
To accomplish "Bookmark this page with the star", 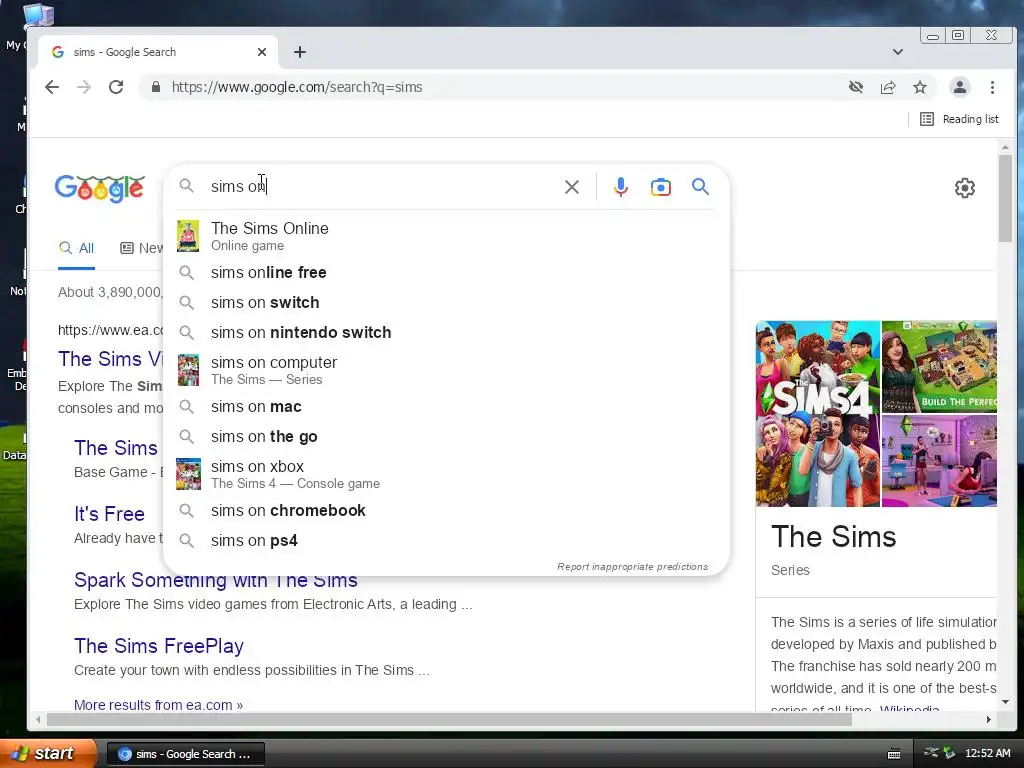I will pyautogui.click(x=920, y=87).
